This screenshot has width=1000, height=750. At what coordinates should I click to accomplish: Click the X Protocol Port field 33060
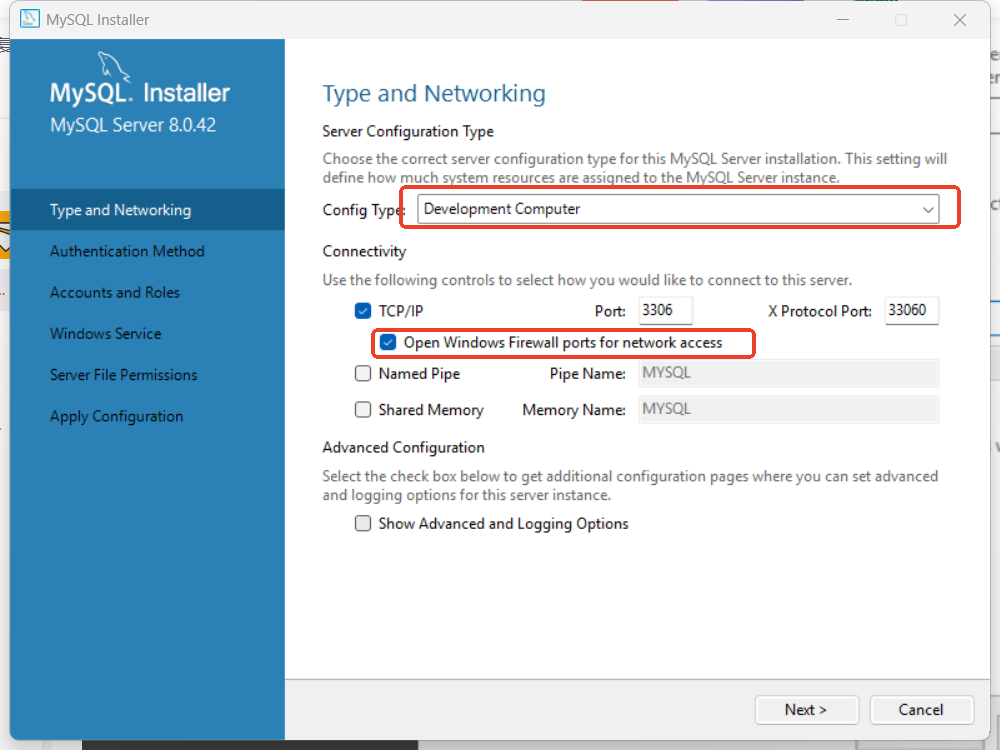(911, 311)
